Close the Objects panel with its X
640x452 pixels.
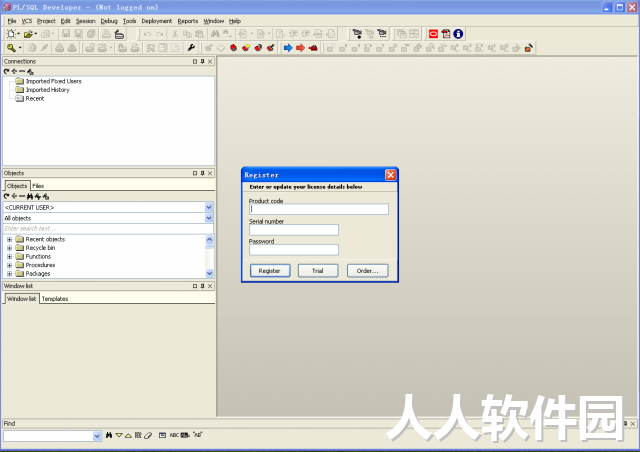[x=210, y=173]
